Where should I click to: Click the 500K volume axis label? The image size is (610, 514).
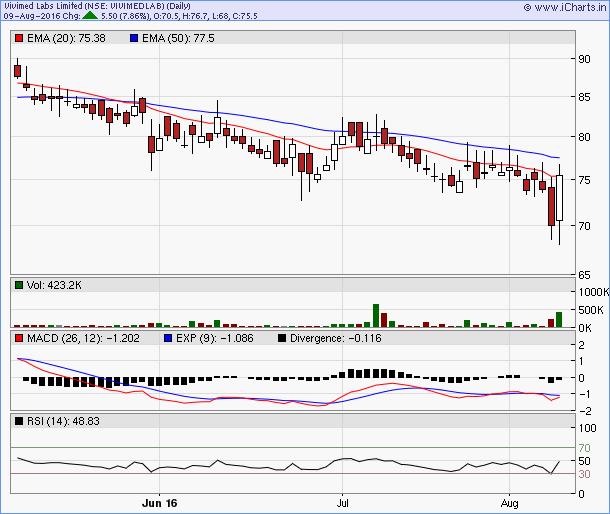tap(591, 310)
